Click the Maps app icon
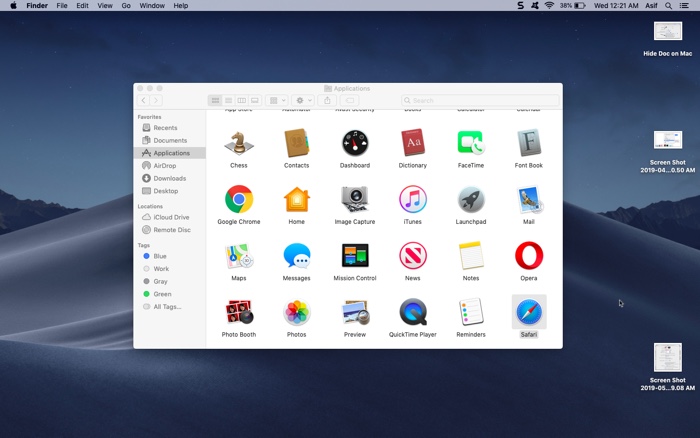This screenshot has height=438, width=700. click(239, 256)
